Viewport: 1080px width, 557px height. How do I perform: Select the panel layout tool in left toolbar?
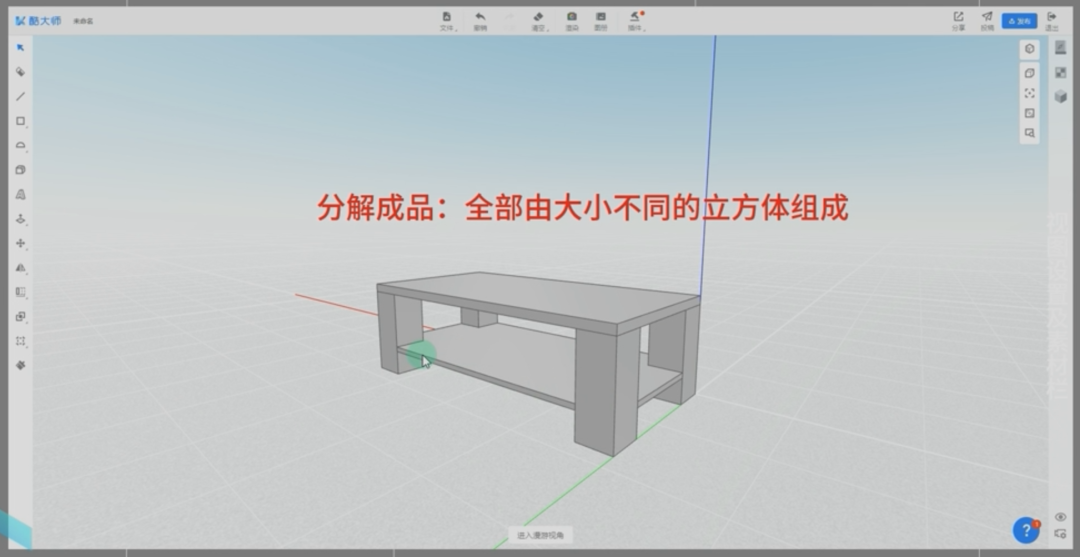point(21,292)
